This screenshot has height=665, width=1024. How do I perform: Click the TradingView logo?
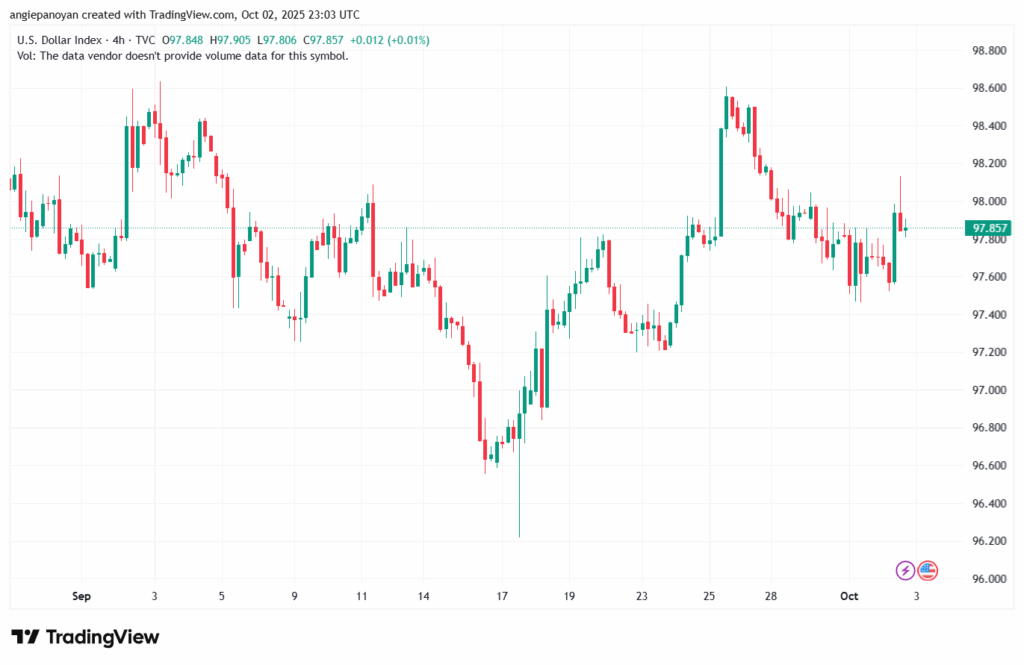click(x=85, y=637)
